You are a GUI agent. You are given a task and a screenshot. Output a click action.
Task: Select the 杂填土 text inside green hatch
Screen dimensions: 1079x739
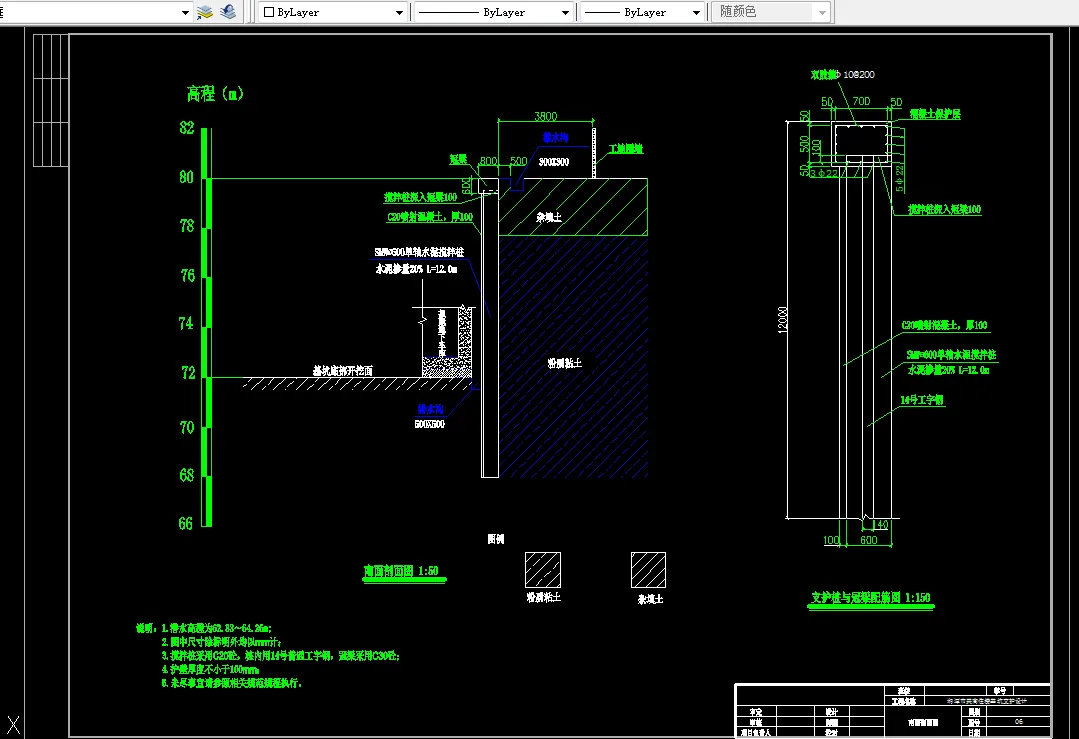tap(549, 217)
